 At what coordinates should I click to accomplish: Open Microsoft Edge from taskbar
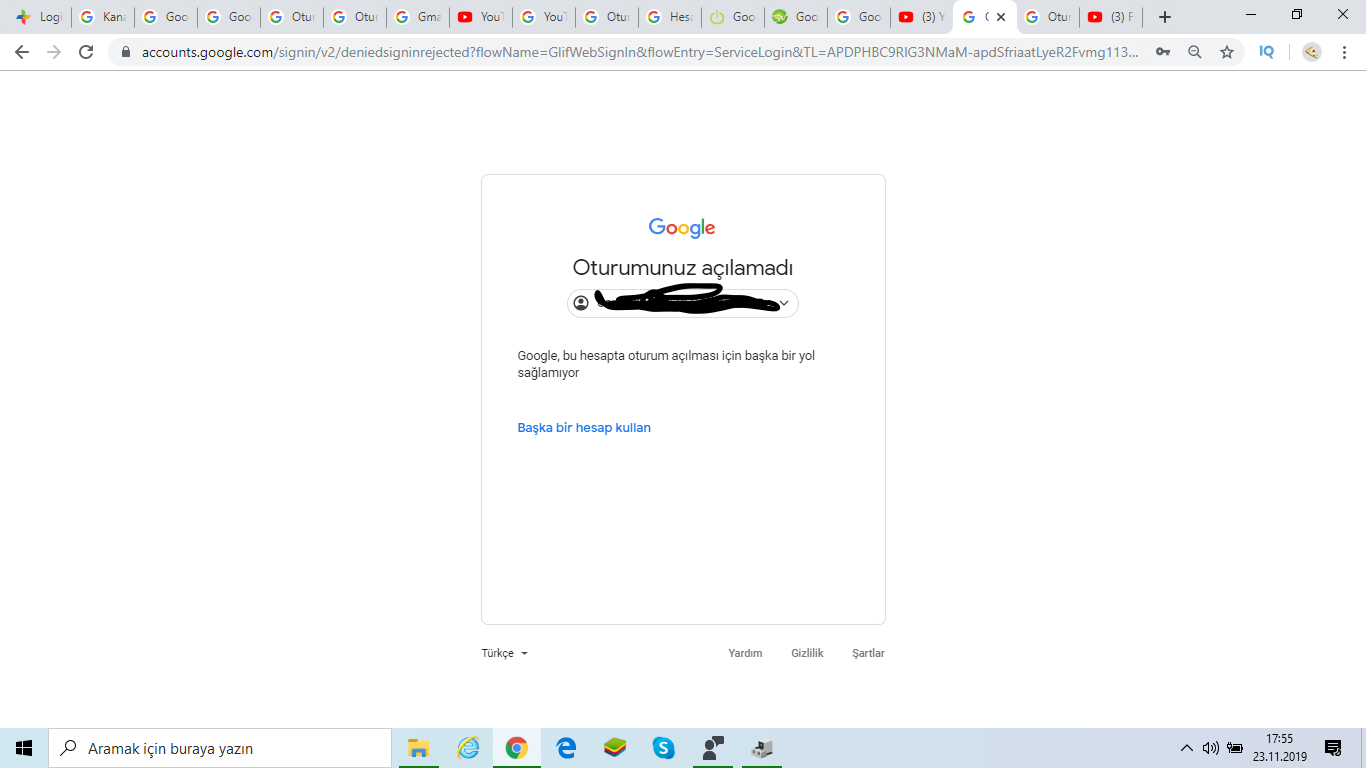pyautogui.click(x=566, y=748)
